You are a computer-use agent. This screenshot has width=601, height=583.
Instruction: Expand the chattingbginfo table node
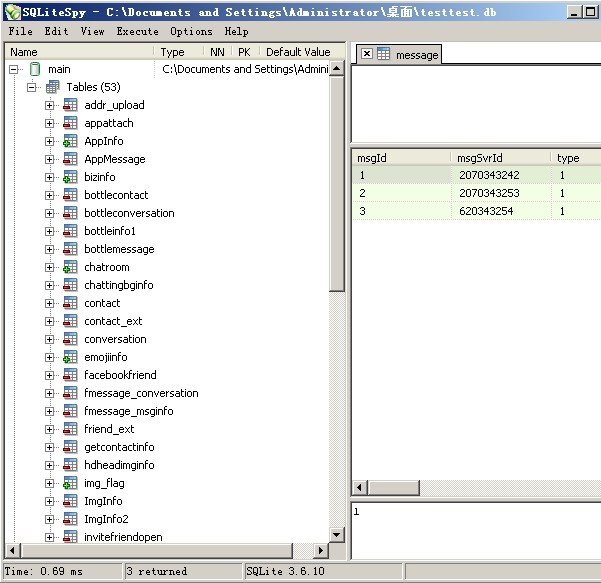(x=49, y=286)
